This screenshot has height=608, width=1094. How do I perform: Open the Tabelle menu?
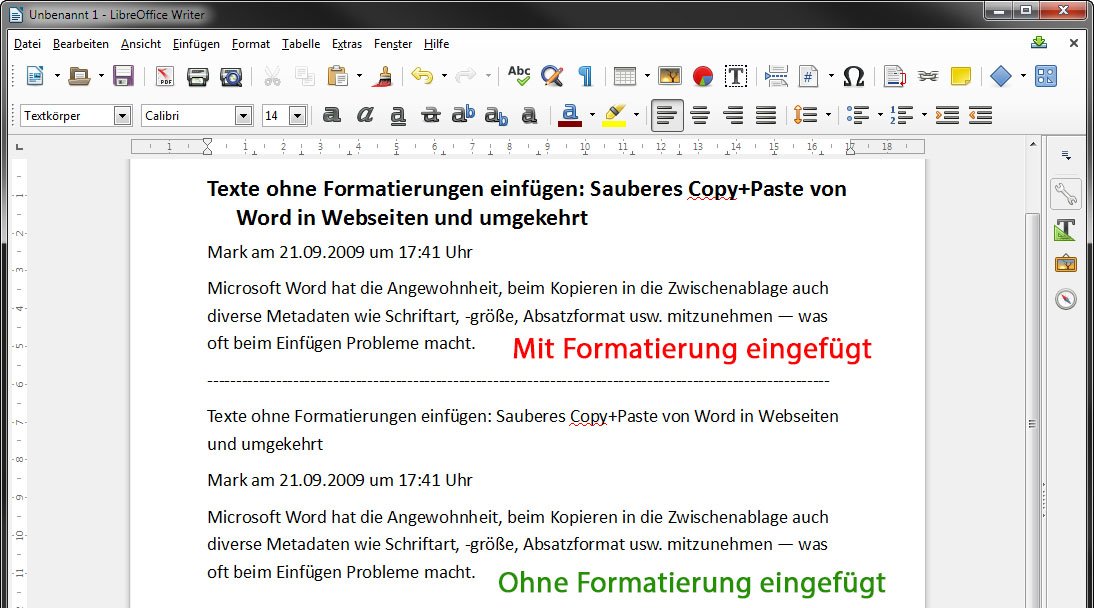point(300,44)
